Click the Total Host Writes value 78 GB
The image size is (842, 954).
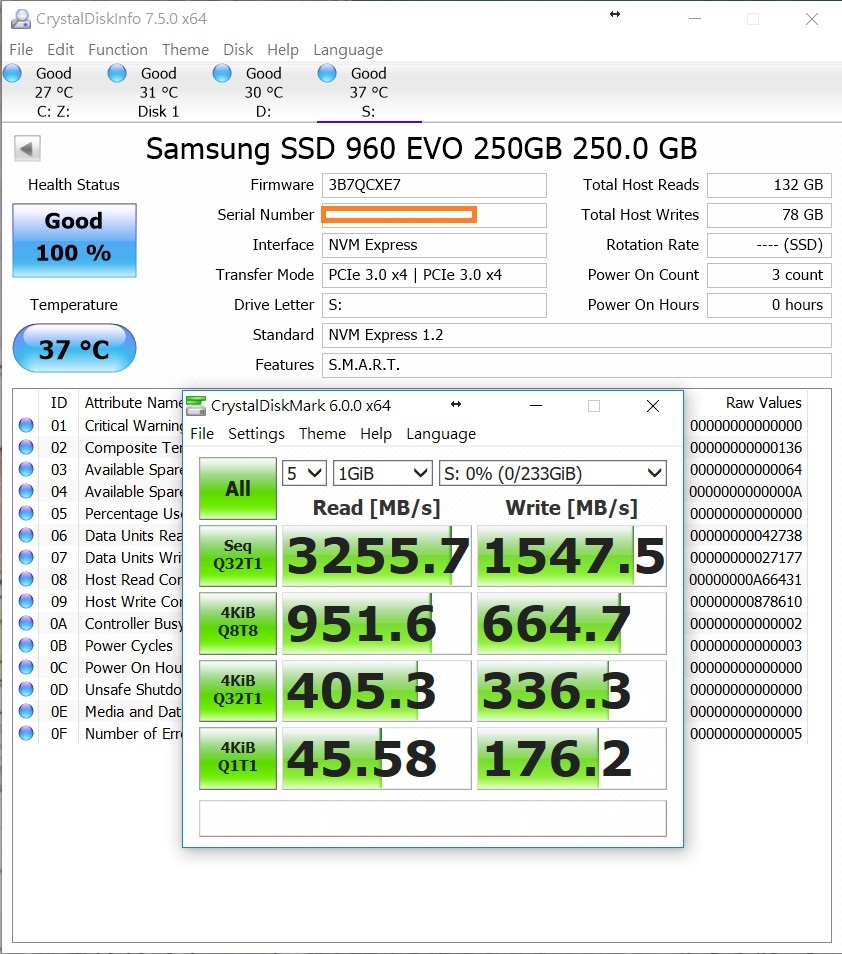click(x=769, y=215)
